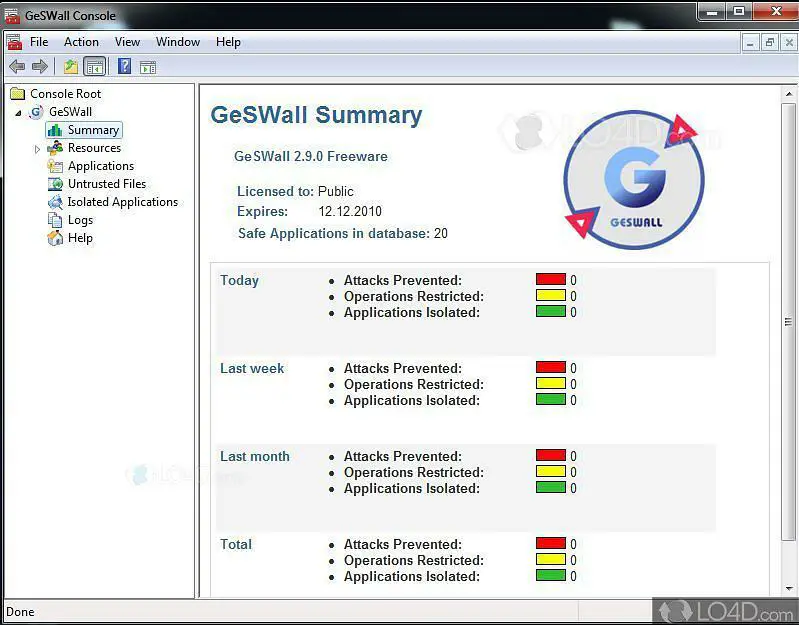
Task: Click 'Done' in the status bar
Action: 20,612
